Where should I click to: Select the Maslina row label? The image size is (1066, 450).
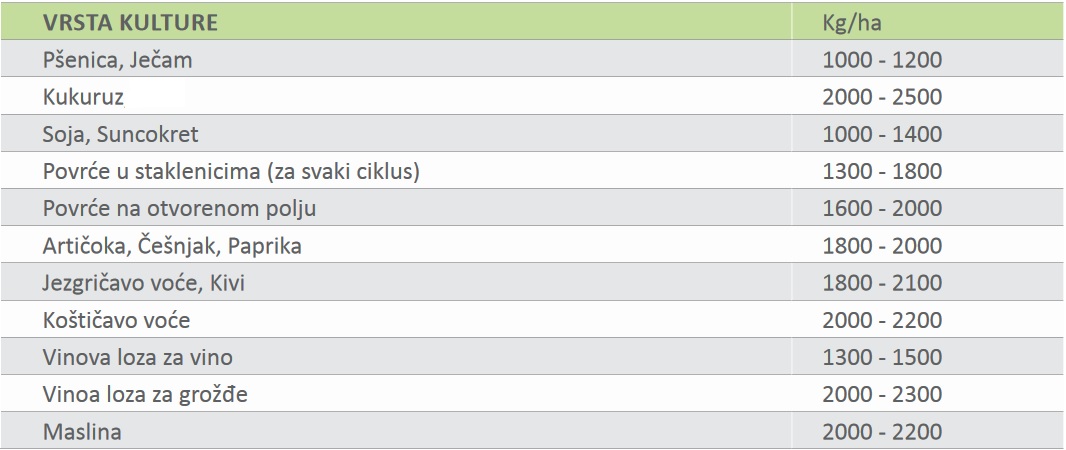tap(82, 432)
